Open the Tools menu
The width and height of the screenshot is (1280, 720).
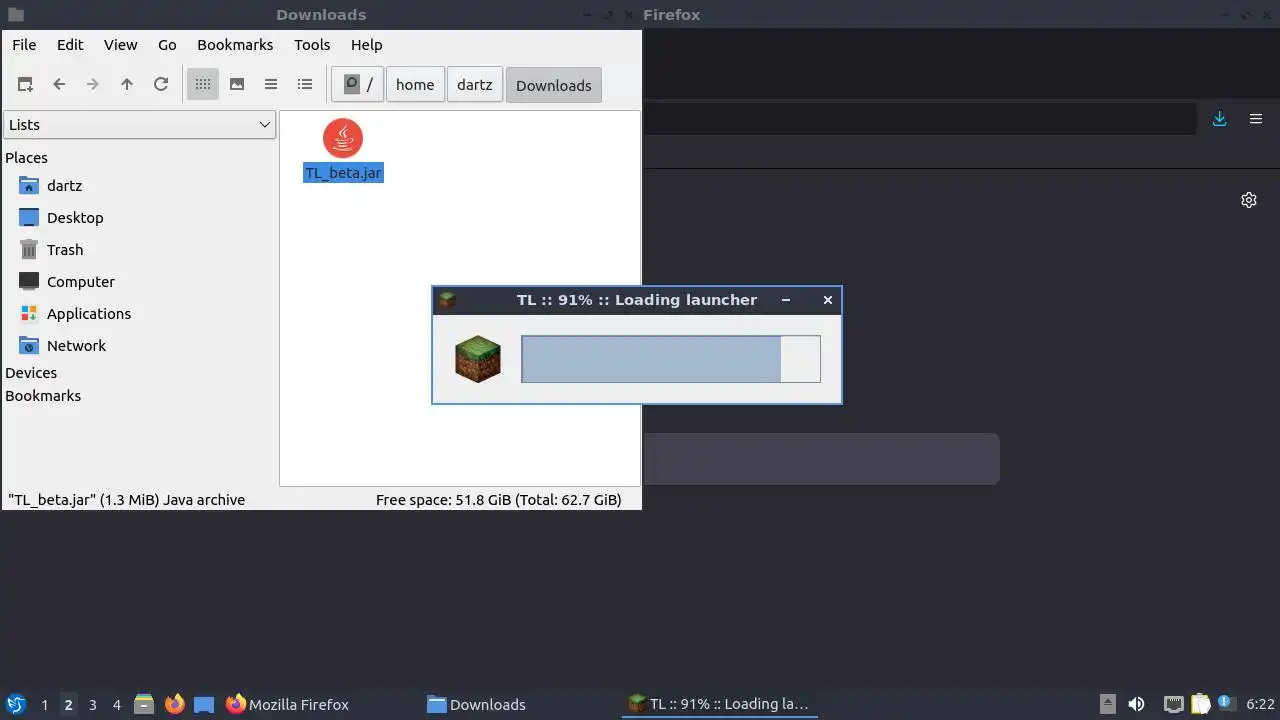(x=312, y=45)
